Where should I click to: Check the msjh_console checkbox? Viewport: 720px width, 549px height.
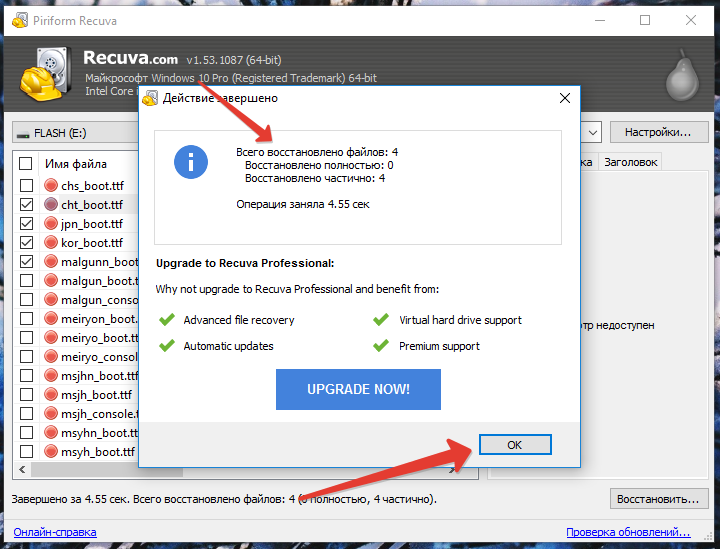[27, 414]
